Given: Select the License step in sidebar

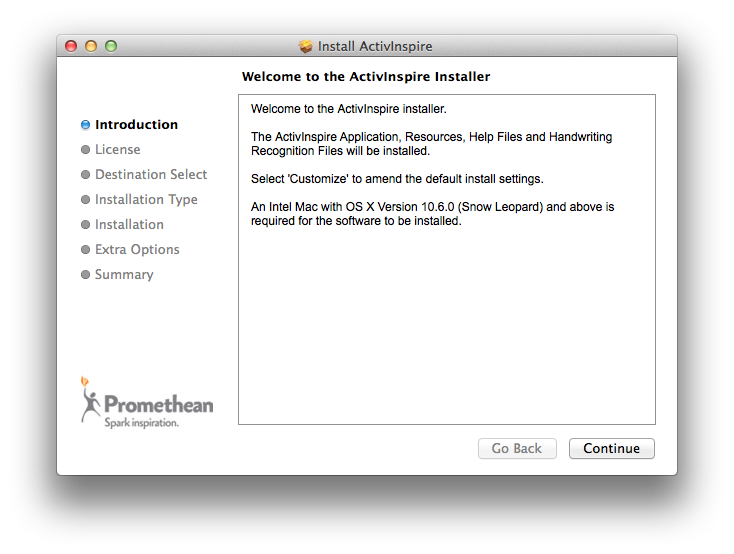Looking at the screenshot, I should pyautogui.click(x=117, y=150).
